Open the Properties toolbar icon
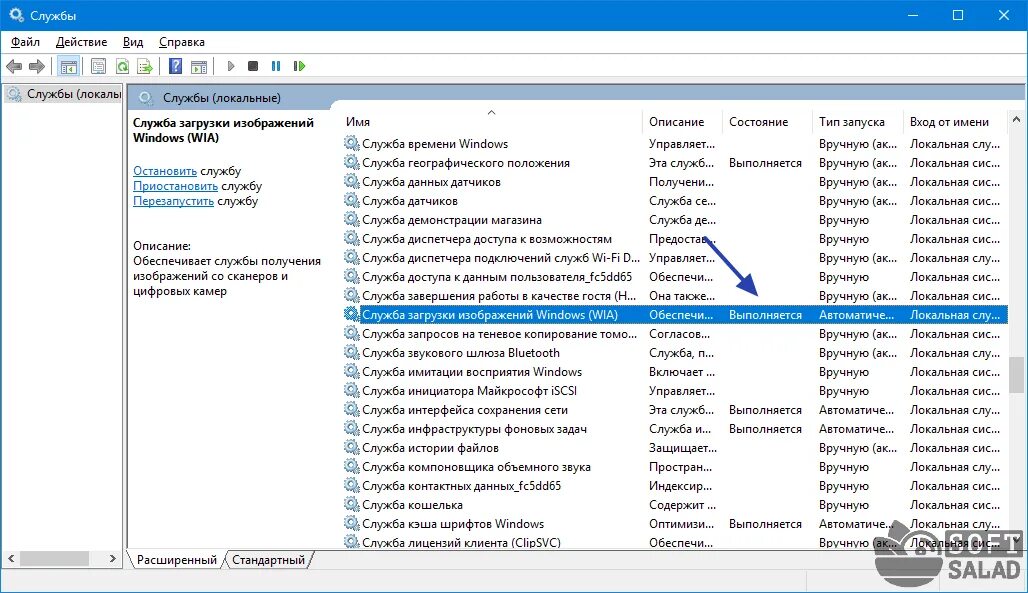 pyautogui.click(x=98, y=66)
